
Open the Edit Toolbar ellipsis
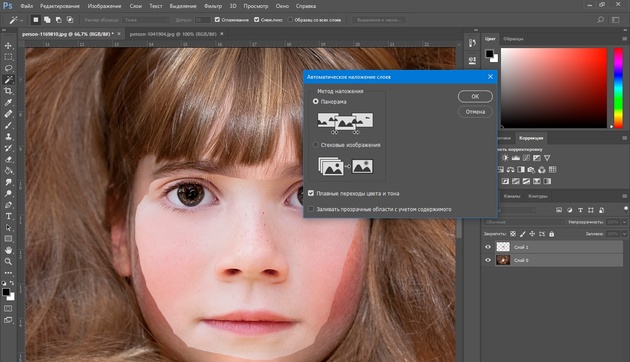[x=8, y=273]
